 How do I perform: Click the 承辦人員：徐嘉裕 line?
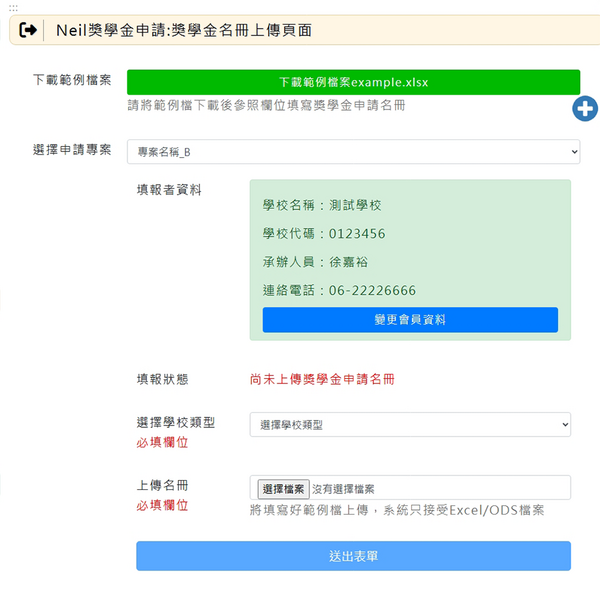[x=315, y=262]
